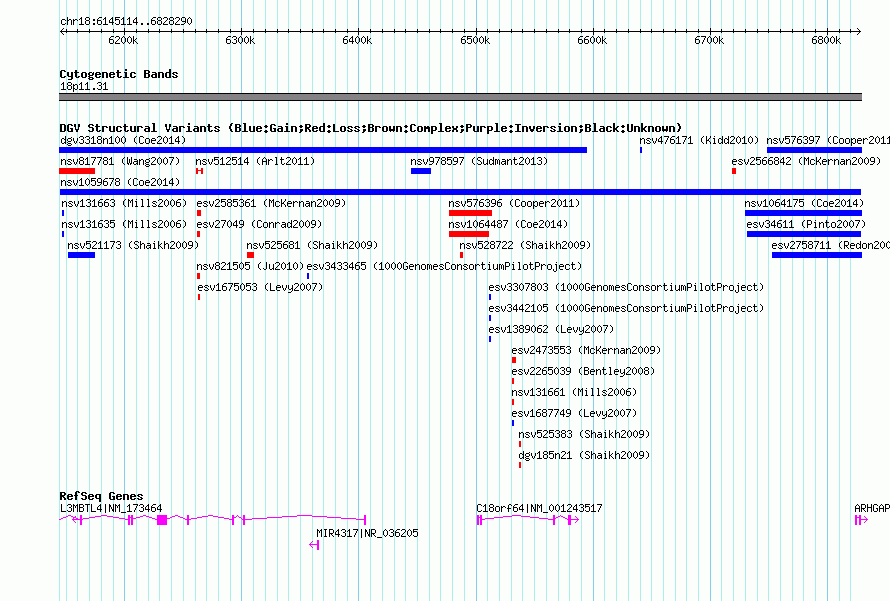890x601 pixels.
Task: Open variant esv2758711 (Redon) label
Action: [x=830, y=245]
